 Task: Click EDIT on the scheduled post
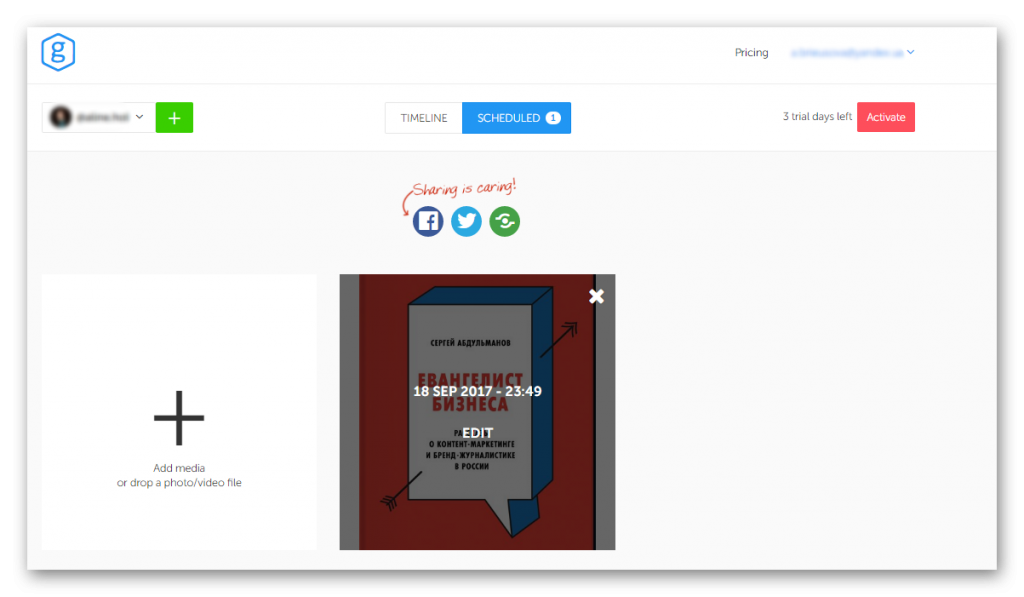pos(477,433)
